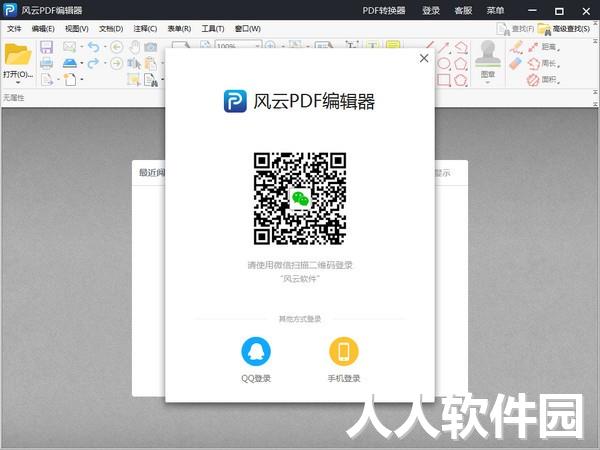The image size is (600, 450).
Task: Expand the Stamp (图章) dropdown arrow
Action: pyautogui.click(x=488, y=82)
